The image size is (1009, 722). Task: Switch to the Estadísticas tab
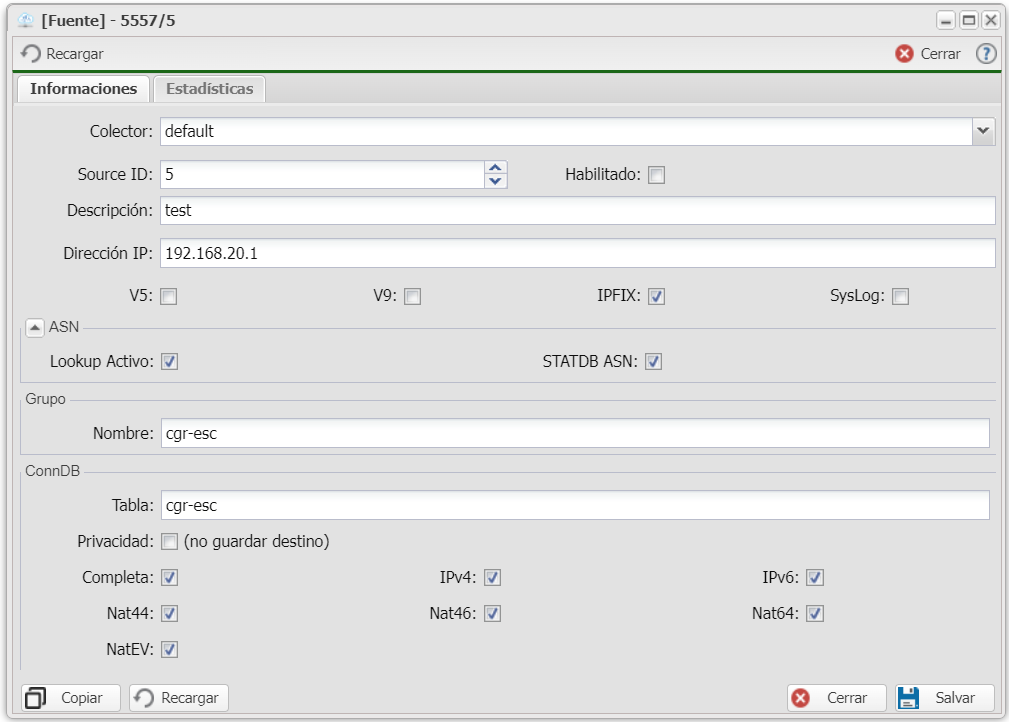209,89
